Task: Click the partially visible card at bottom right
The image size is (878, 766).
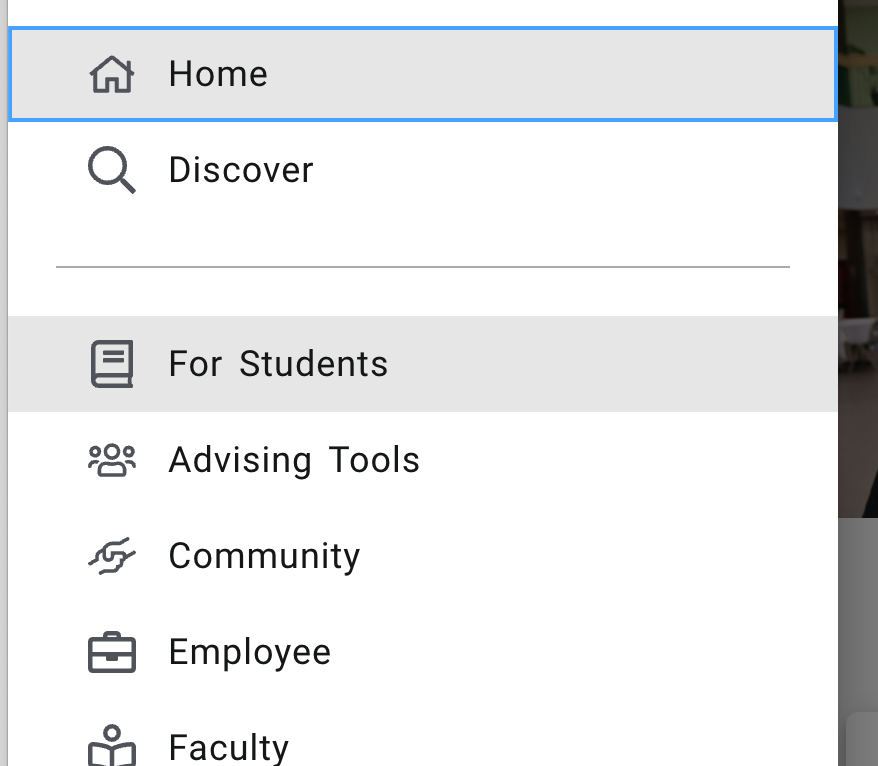Action: click(862, 739)
